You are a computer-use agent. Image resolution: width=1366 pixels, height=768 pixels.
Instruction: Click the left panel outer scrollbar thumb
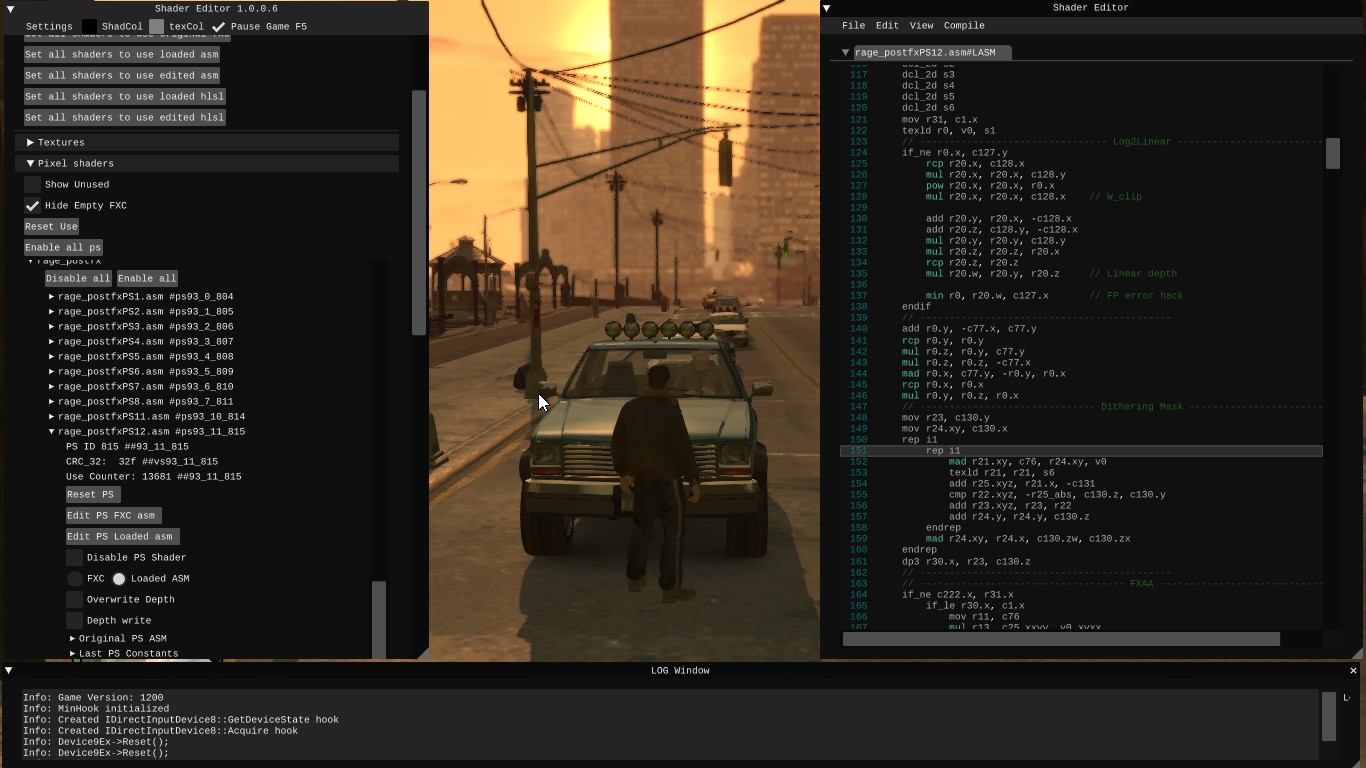click(x=419, y=212)
